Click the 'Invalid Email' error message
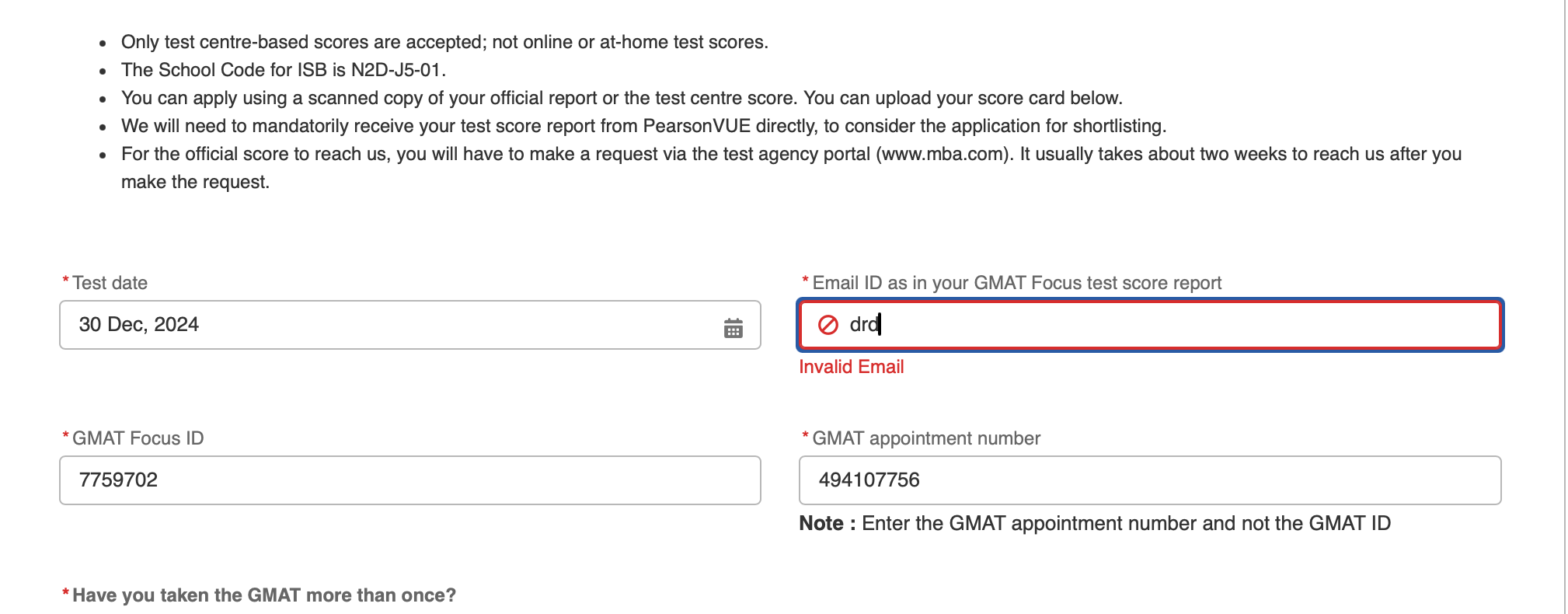Viewport: 1568px width, 614px height. 851,366
